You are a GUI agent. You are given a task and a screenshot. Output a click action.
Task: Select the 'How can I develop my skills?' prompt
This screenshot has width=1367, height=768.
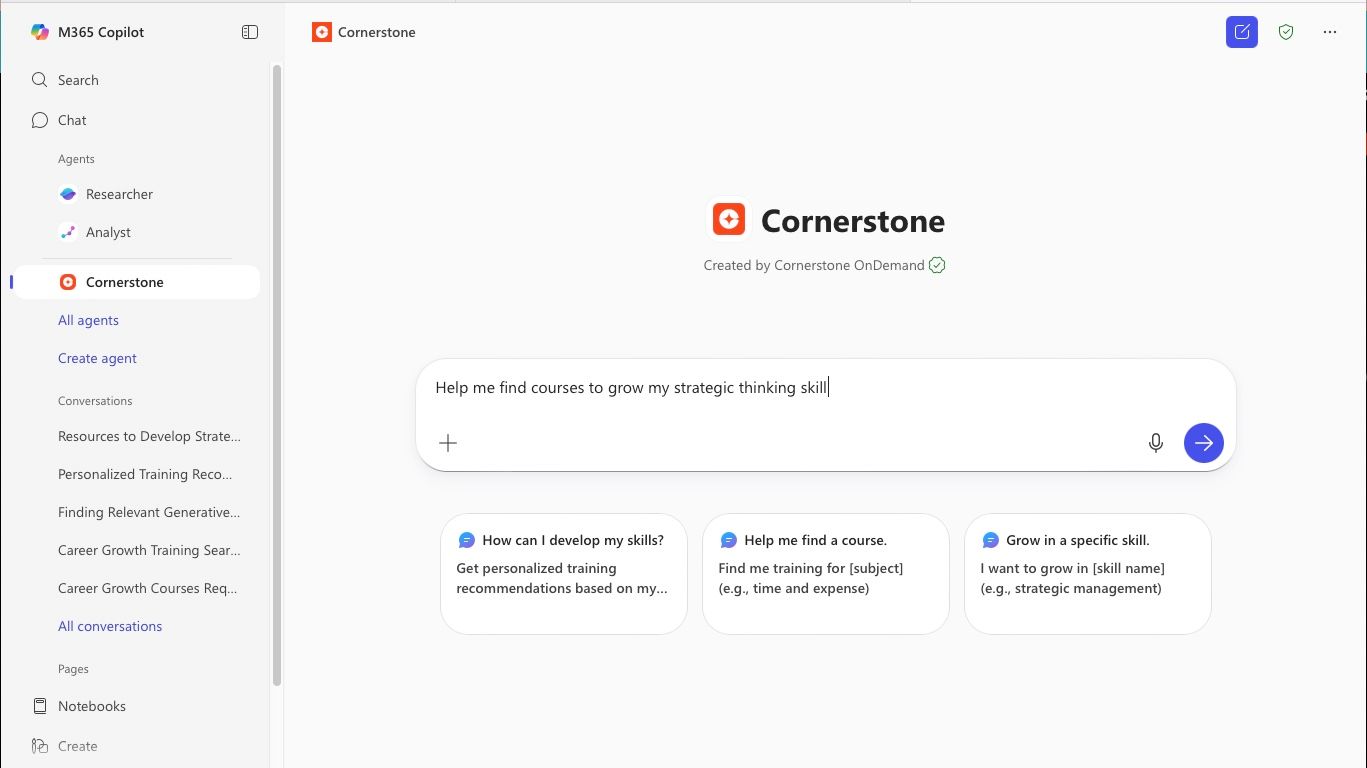point(563,574)
